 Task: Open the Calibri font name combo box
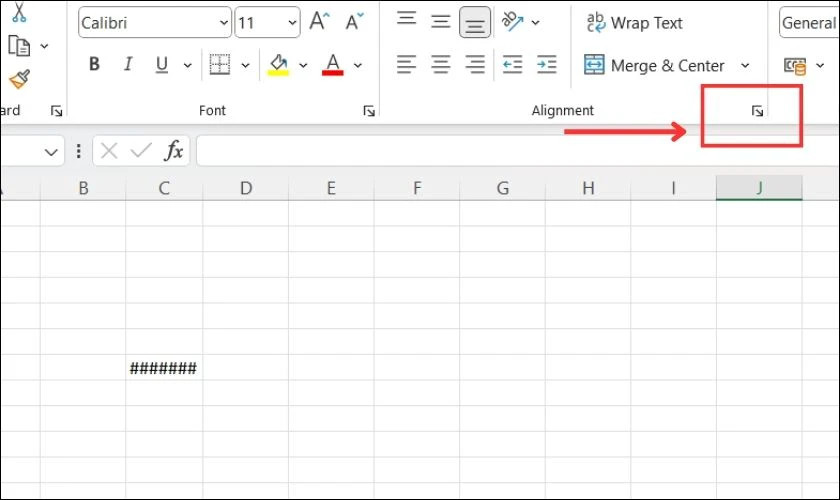pos(155,23)
